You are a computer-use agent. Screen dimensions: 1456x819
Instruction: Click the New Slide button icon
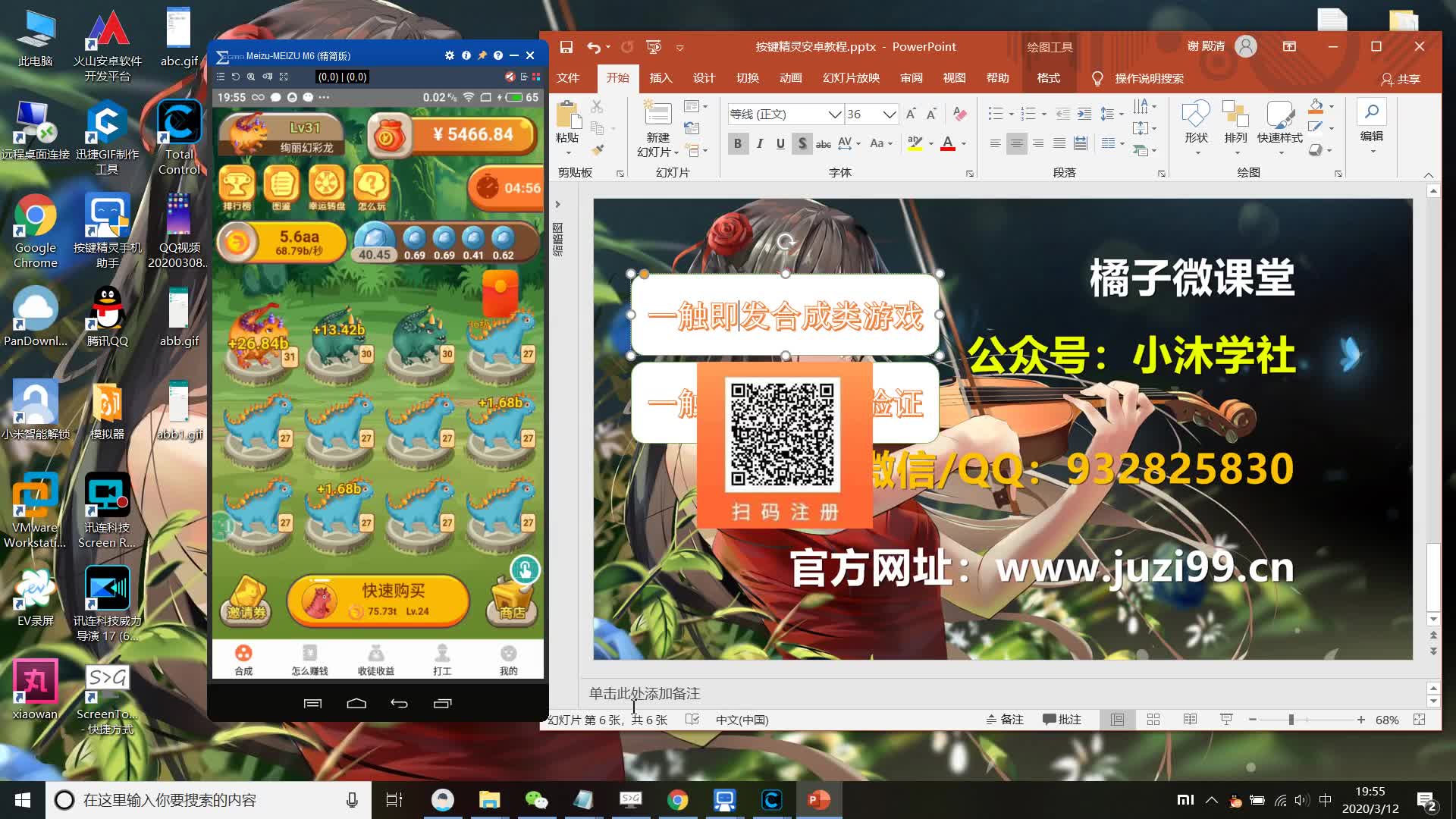[x=657, y=114]
